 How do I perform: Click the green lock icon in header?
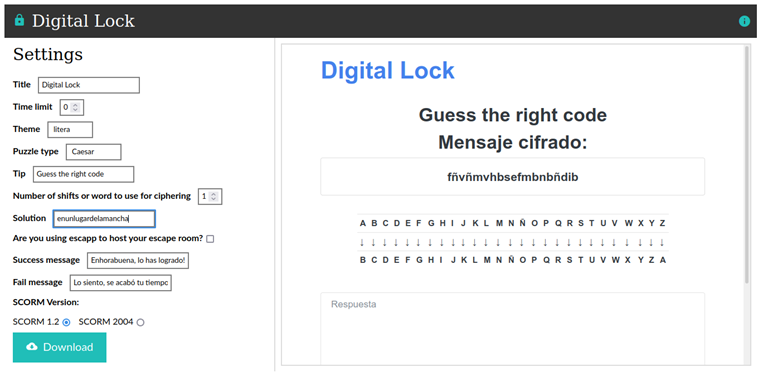tap(19, 20)
